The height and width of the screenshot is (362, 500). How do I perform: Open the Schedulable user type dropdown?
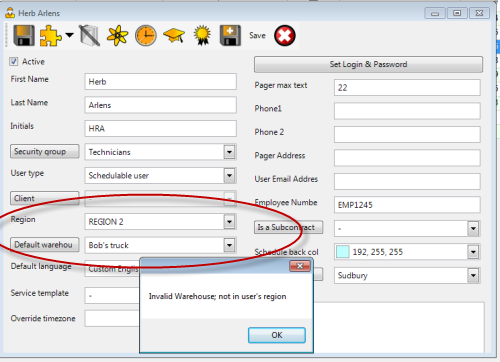229,175
